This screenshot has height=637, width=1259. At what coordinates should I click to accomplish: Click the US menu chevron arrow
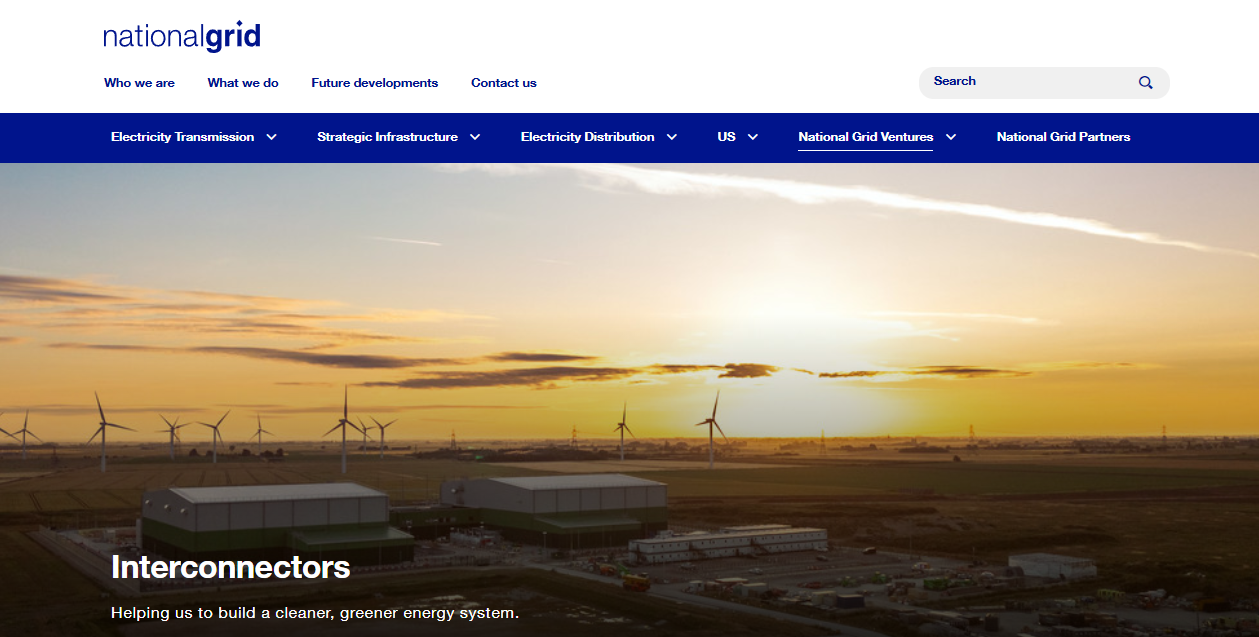tap(752, 137)
